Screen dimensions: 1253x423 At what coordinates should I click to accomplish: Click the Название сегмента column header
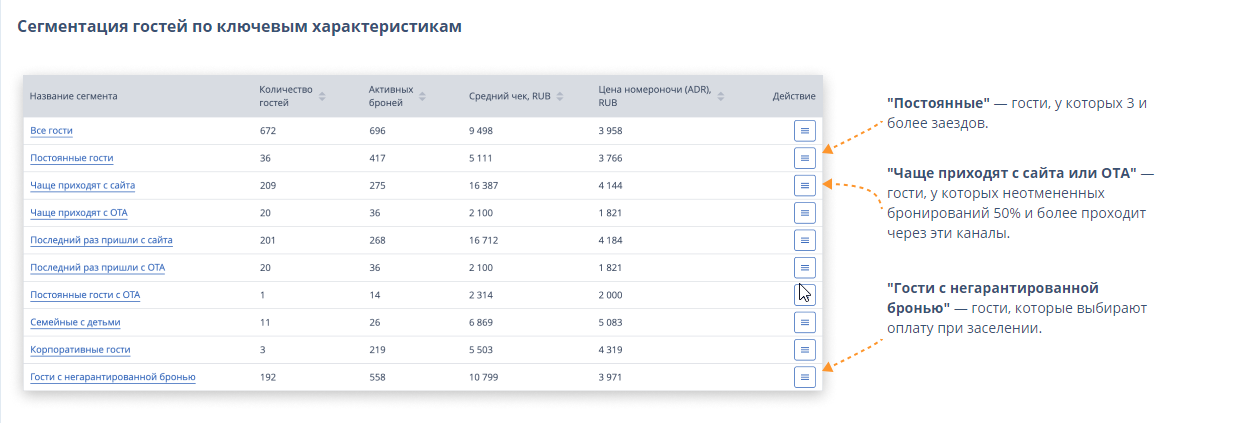tap(74, 96)
